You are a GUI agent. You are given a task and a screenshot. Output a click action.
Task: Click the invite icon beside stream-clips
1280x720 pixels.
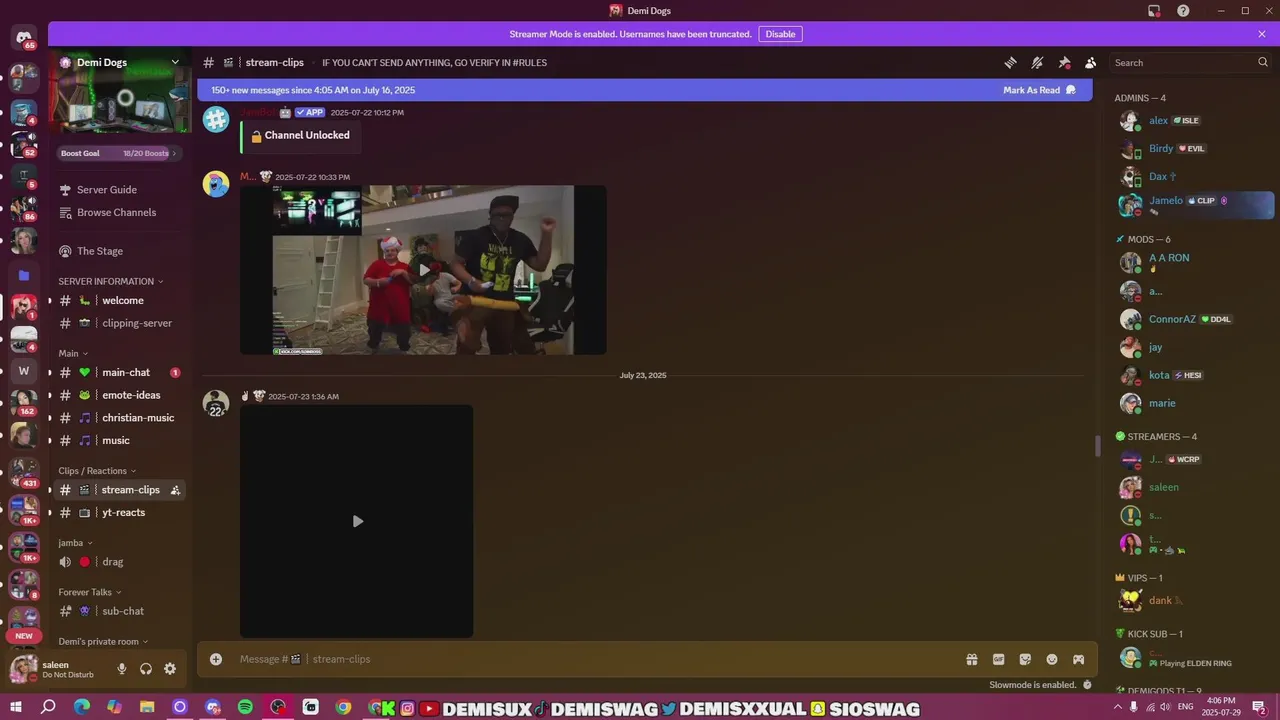click(x=175, y=490)
